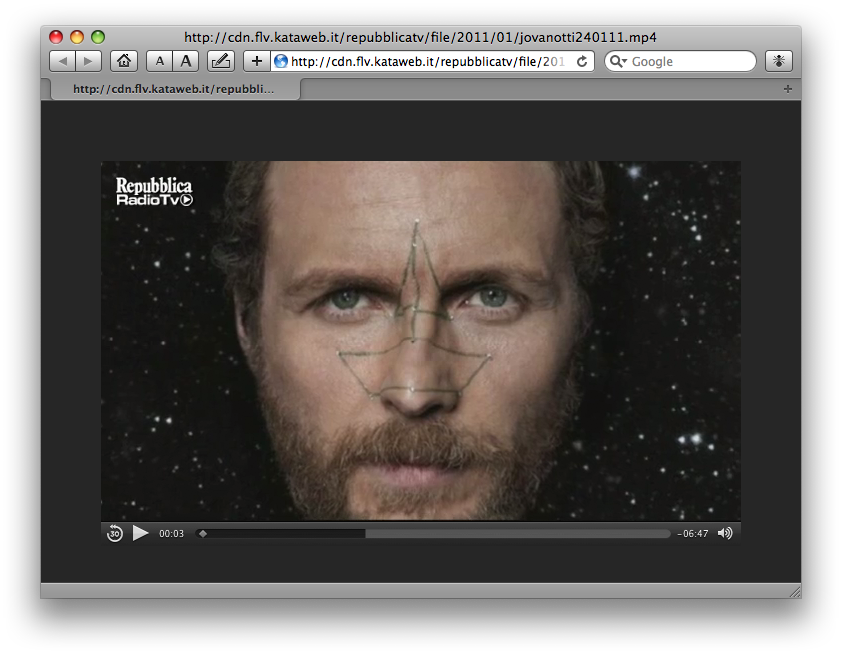Add bookmark with the plus button
Image resolution: width=842 pixels, height=654 pixels.
256,61
